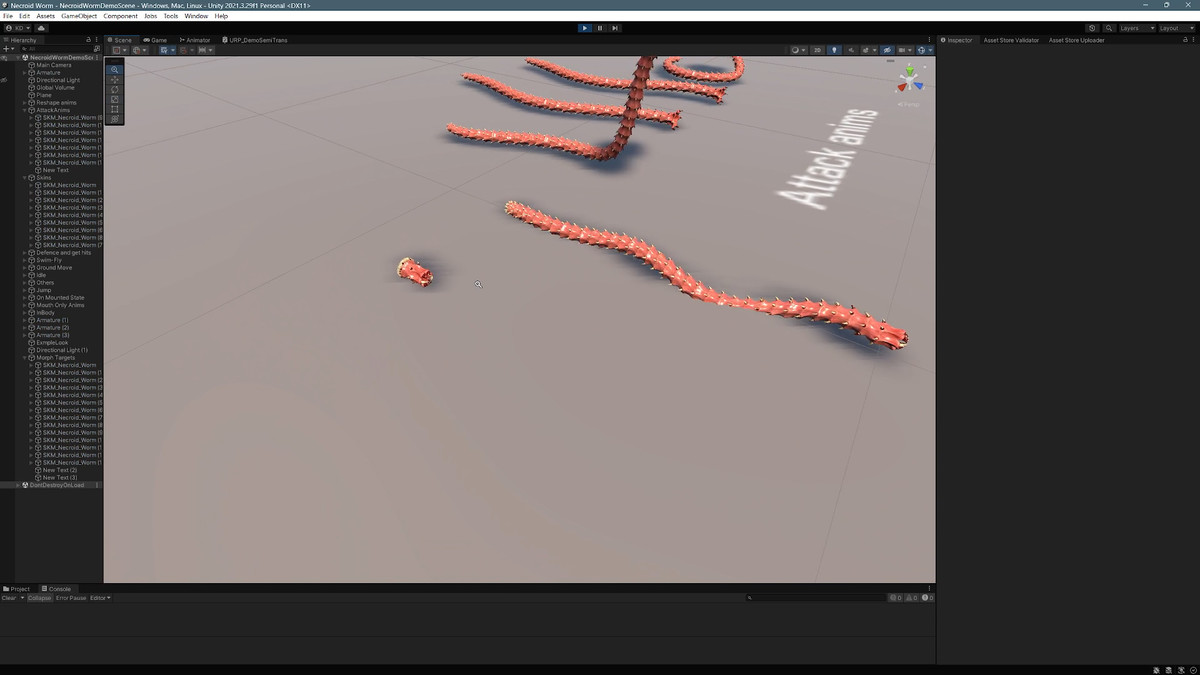Toggle scene lighting bulb
This screenshot has width=1200, height=675.
click(835, 50)
